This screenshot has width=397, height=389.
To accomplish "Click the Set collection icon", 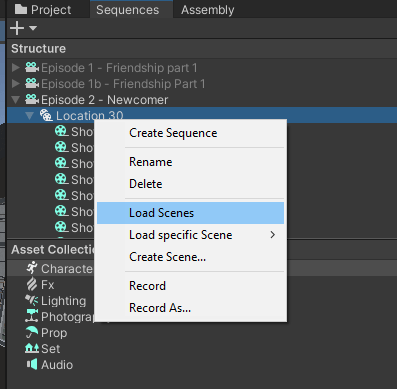I will [32, 348].
